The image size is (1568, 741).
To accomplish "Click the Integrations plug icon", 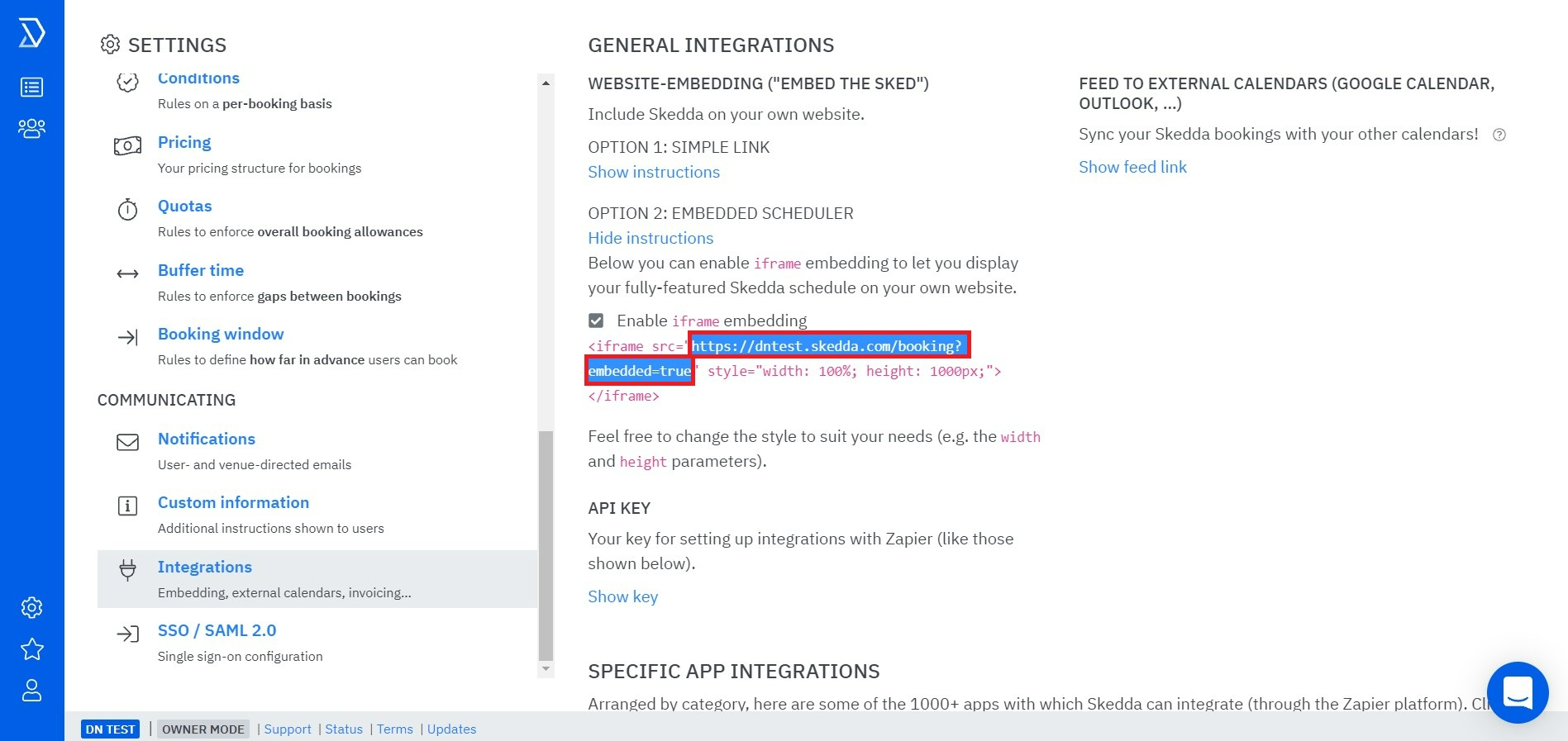I will 127,570.
